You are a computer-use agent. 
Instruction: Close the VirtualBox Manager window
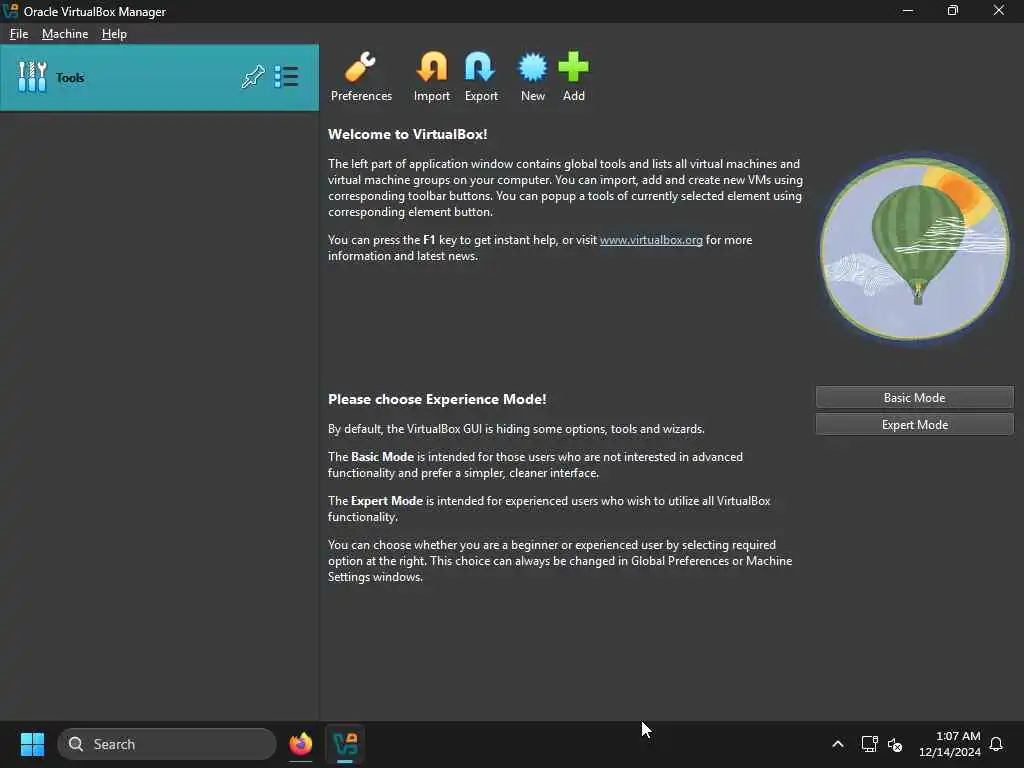pyautogui.click(x=999, y=10)
